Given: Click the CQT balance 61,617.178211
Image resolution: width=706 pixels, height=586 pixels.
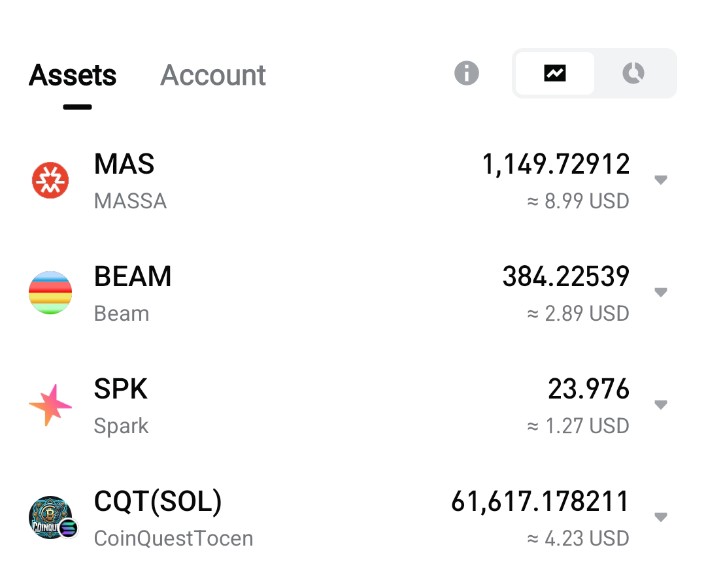Looking at the screenshot, I should (x=540, y=501).
